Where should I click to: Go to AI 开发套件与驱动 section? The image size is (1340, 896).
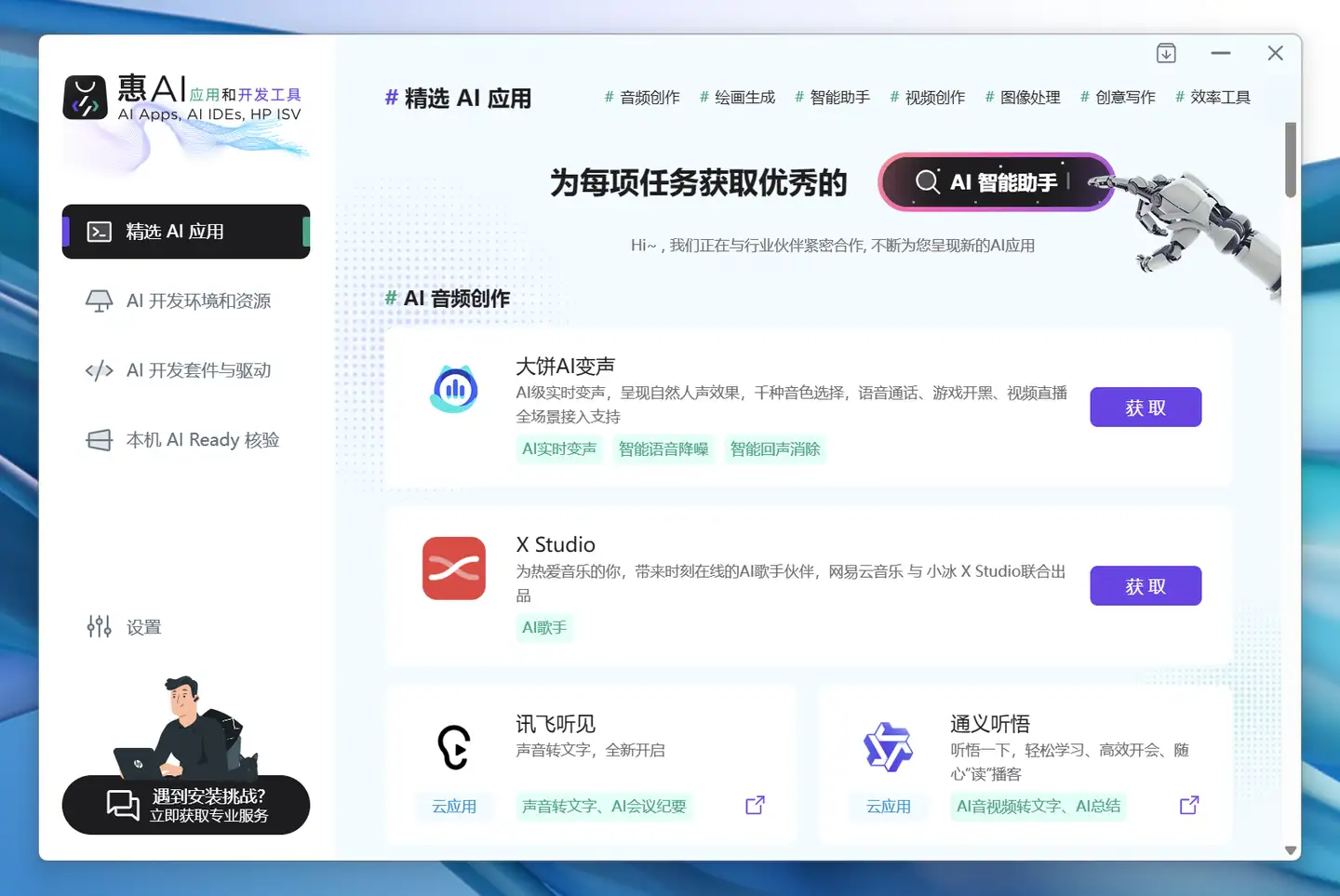(186, 370)
